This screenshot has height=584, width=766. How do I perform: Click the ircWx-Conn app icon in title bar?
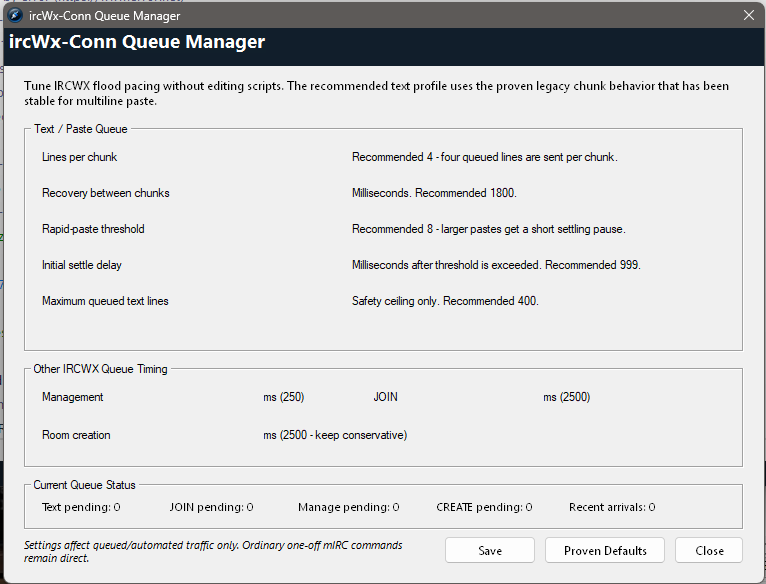pos(15,16)
